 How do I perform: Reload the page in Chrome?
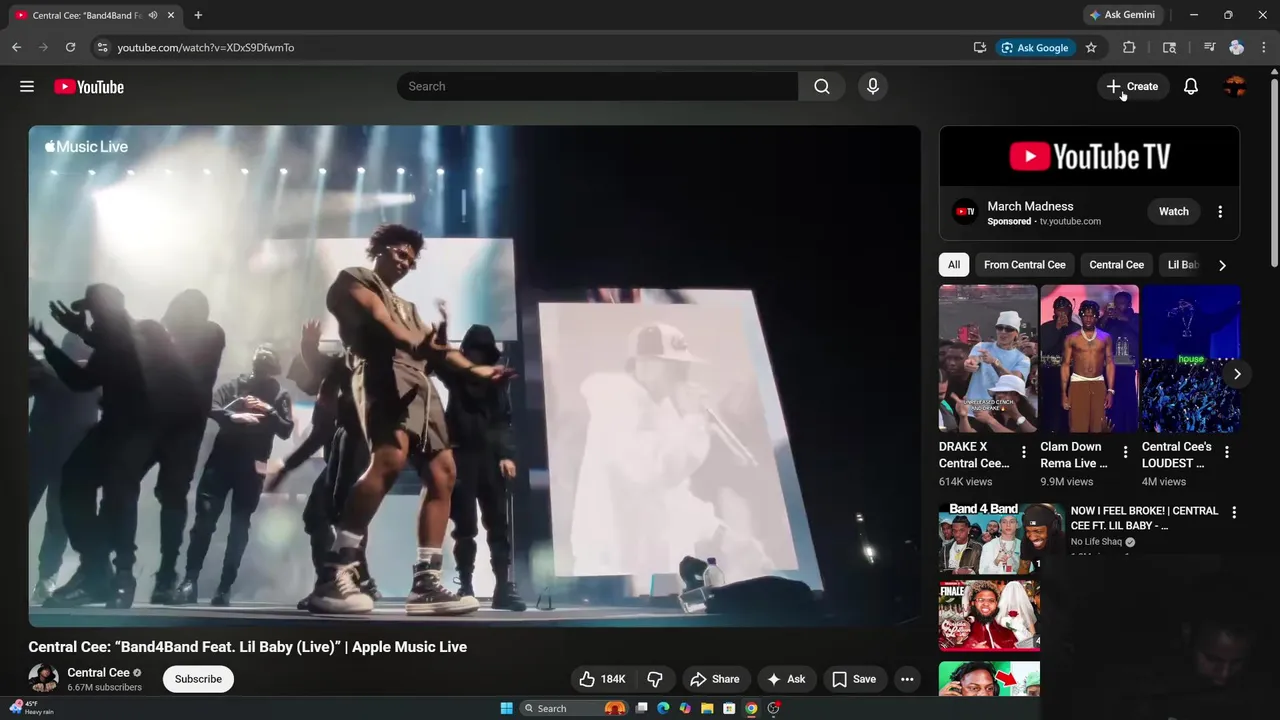click(x=70, y=47)
